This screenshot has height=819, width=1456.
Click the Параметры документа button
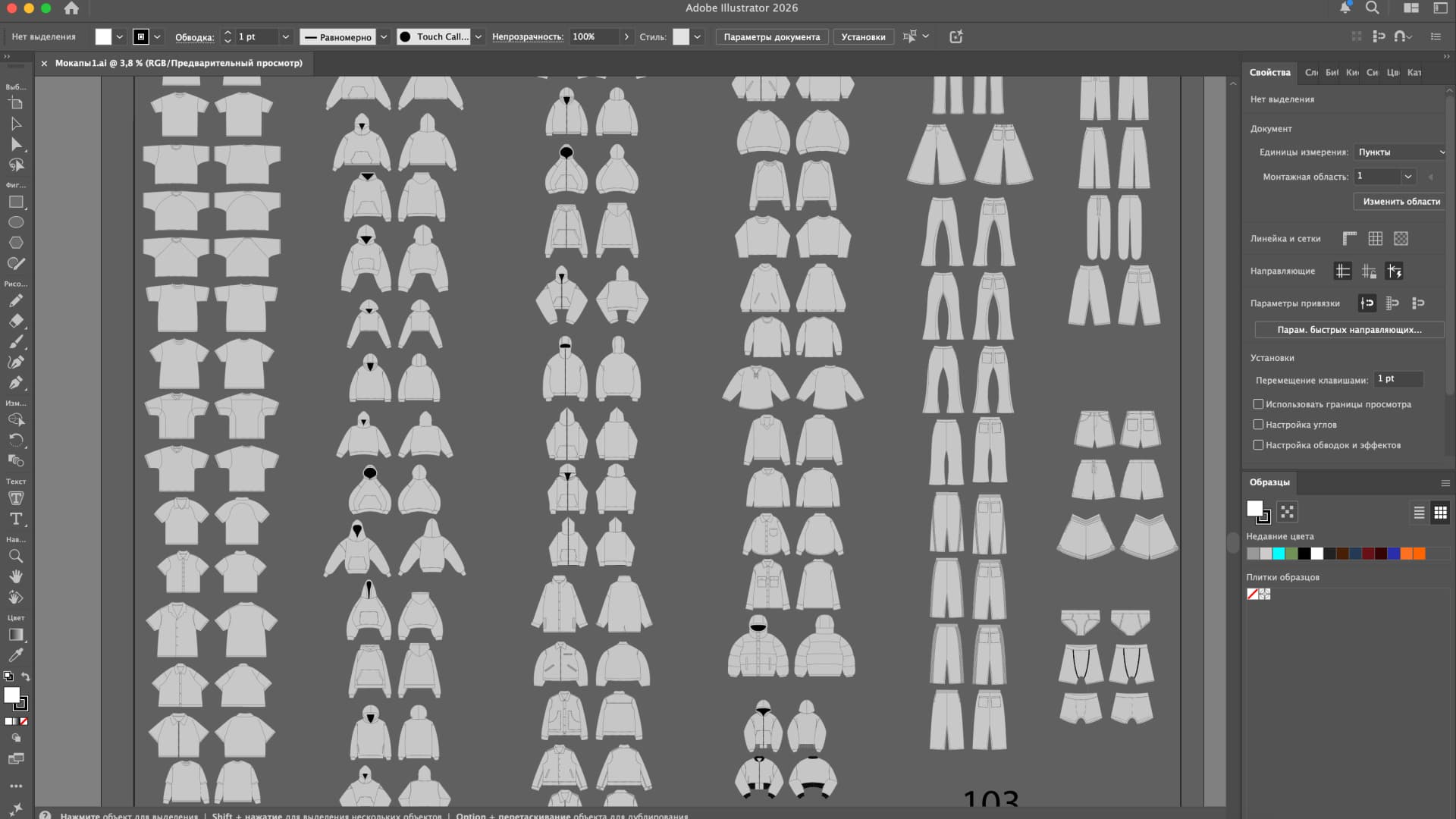771,37
